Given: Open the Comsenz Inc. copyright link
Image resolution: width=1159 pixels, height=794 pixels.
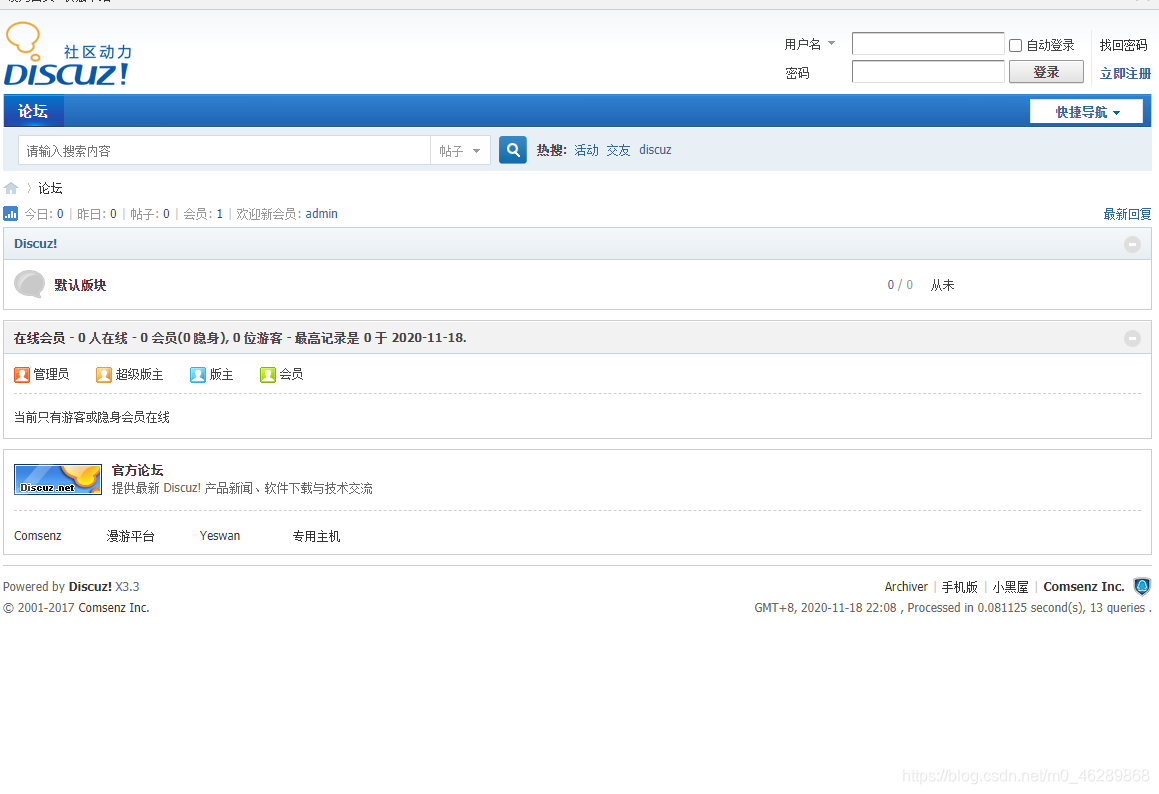Looking at the screenshot, I should (x=114, y=608).
